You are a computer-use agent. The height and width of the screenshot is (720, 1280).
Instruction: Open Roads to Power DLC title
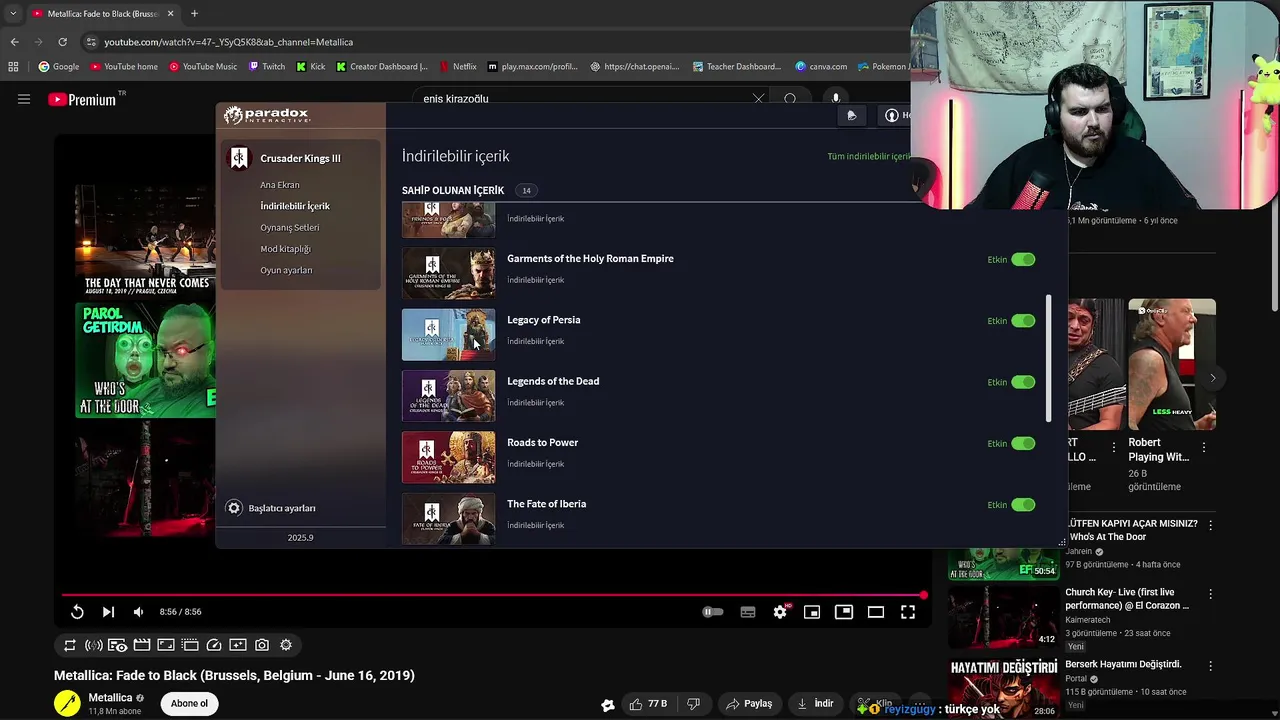coord(542,443)
